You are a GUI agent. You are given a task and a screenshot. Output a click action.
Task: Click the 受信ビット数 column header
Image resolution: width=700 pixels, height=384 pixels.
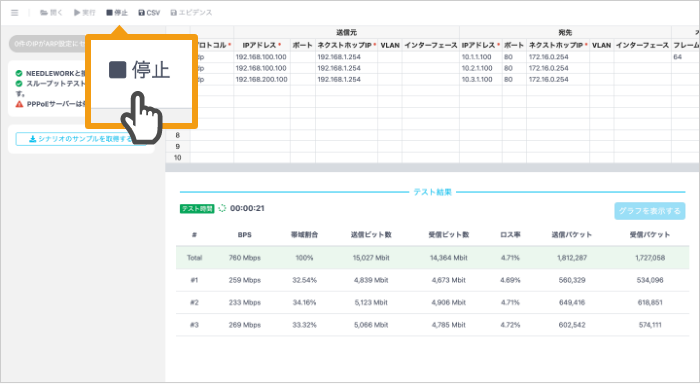449,235
